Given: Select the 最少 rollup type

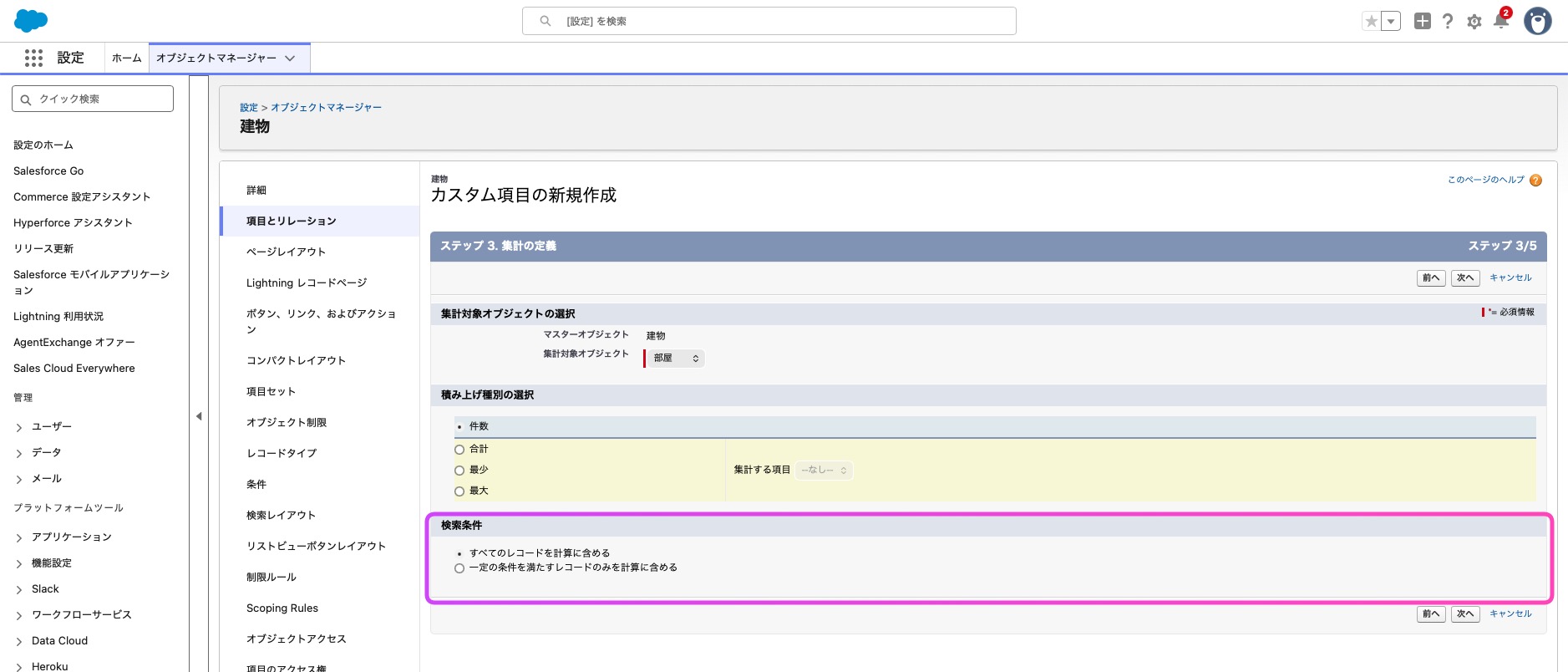Looking at the screenshot, I should [x=459, y=471].
